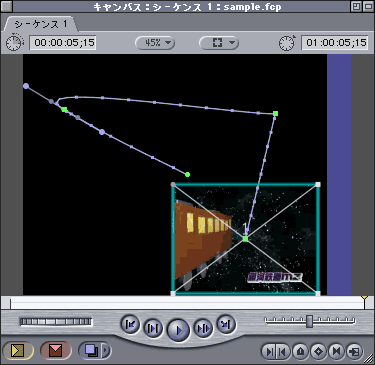Click the Match Frame button
Viewport: 375px width, 365px height.
tap(354, 351)
